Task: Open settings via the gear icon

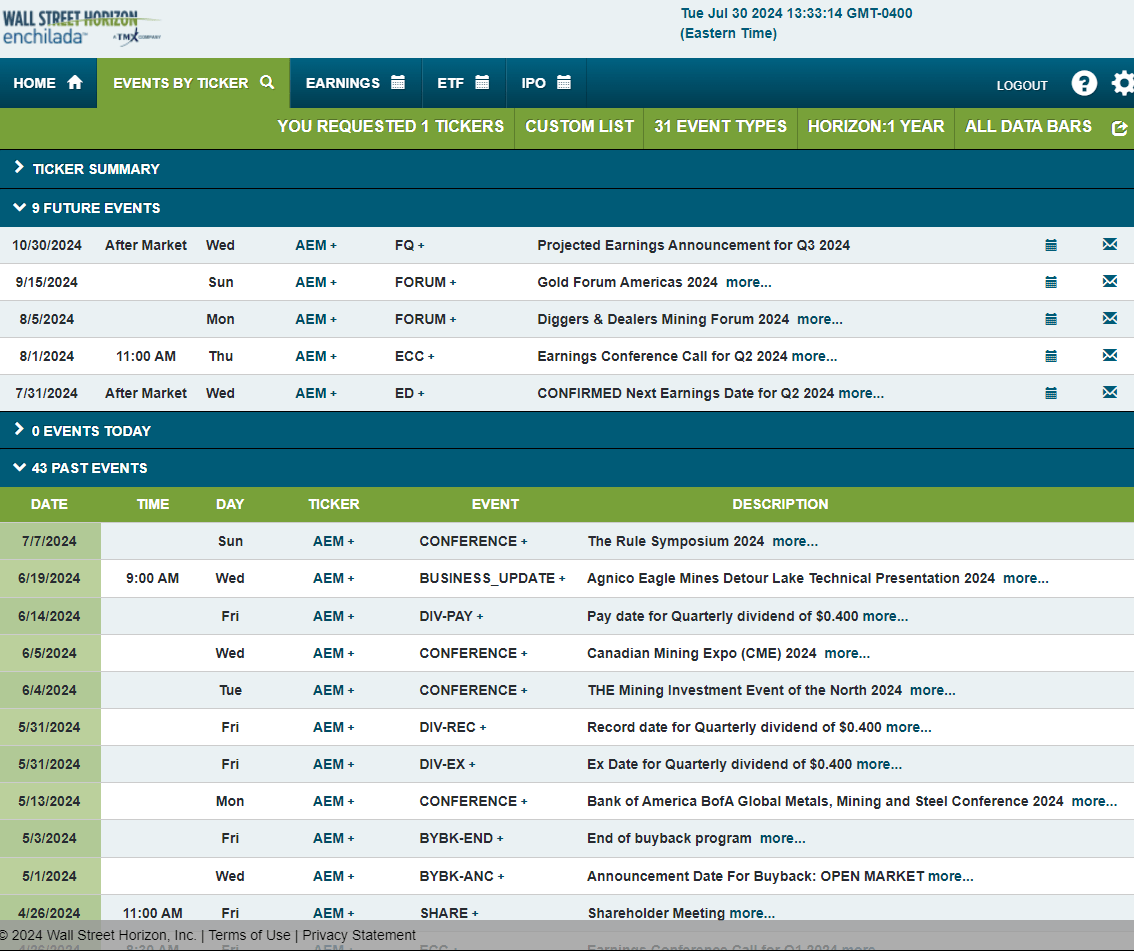Action: [1123, 84]
